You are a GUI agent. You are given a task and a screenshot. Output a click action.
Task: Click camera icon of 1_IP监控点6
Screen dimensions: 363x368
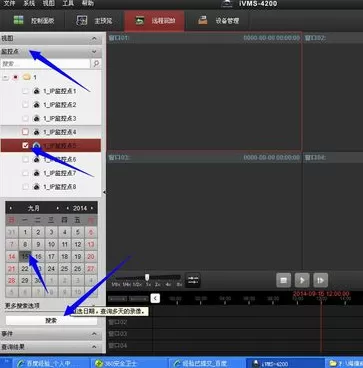coord(37,160)
